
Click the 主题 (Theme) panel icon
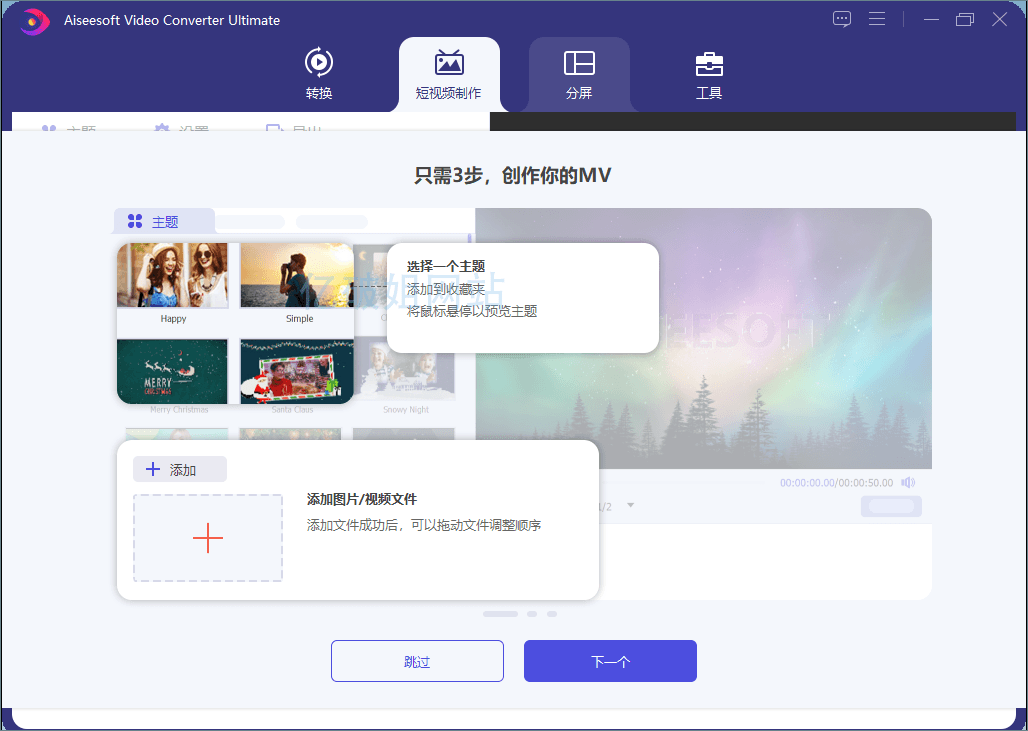pos(134,220)
